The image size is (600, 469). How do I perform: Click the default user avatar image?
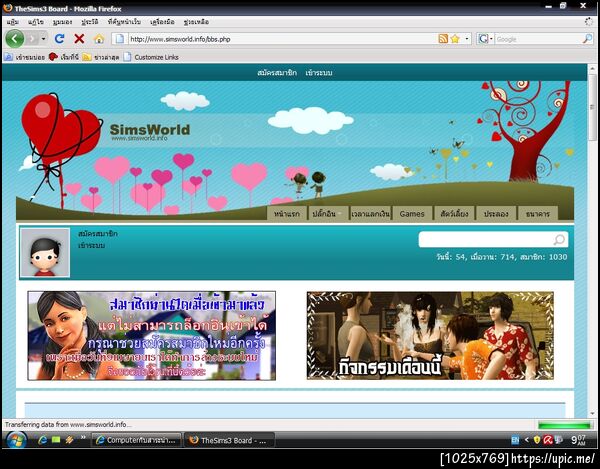tap(45, 252)
